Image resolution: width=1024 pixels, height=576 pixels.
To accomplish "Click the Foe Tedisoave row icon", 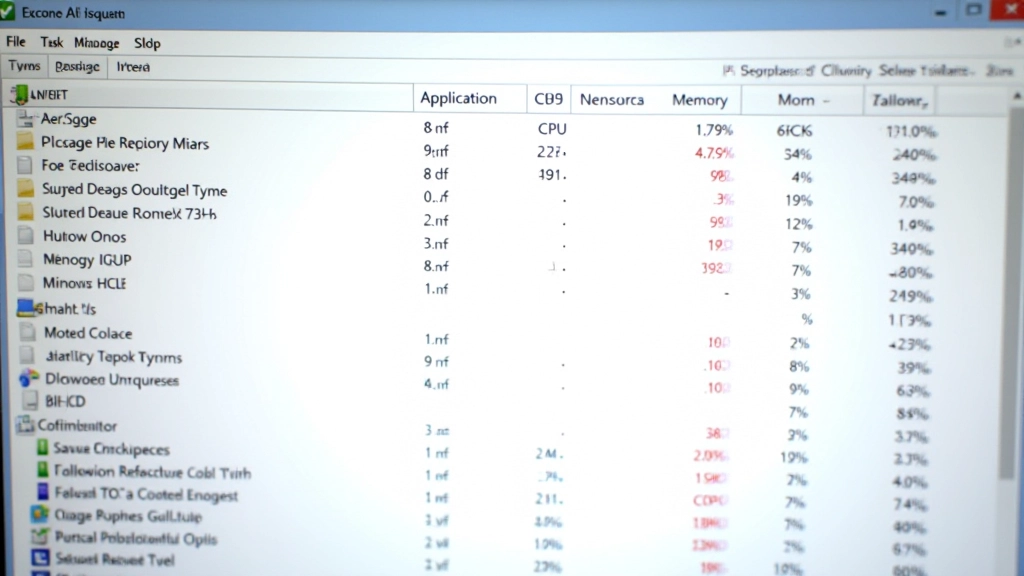I will 25,165.
